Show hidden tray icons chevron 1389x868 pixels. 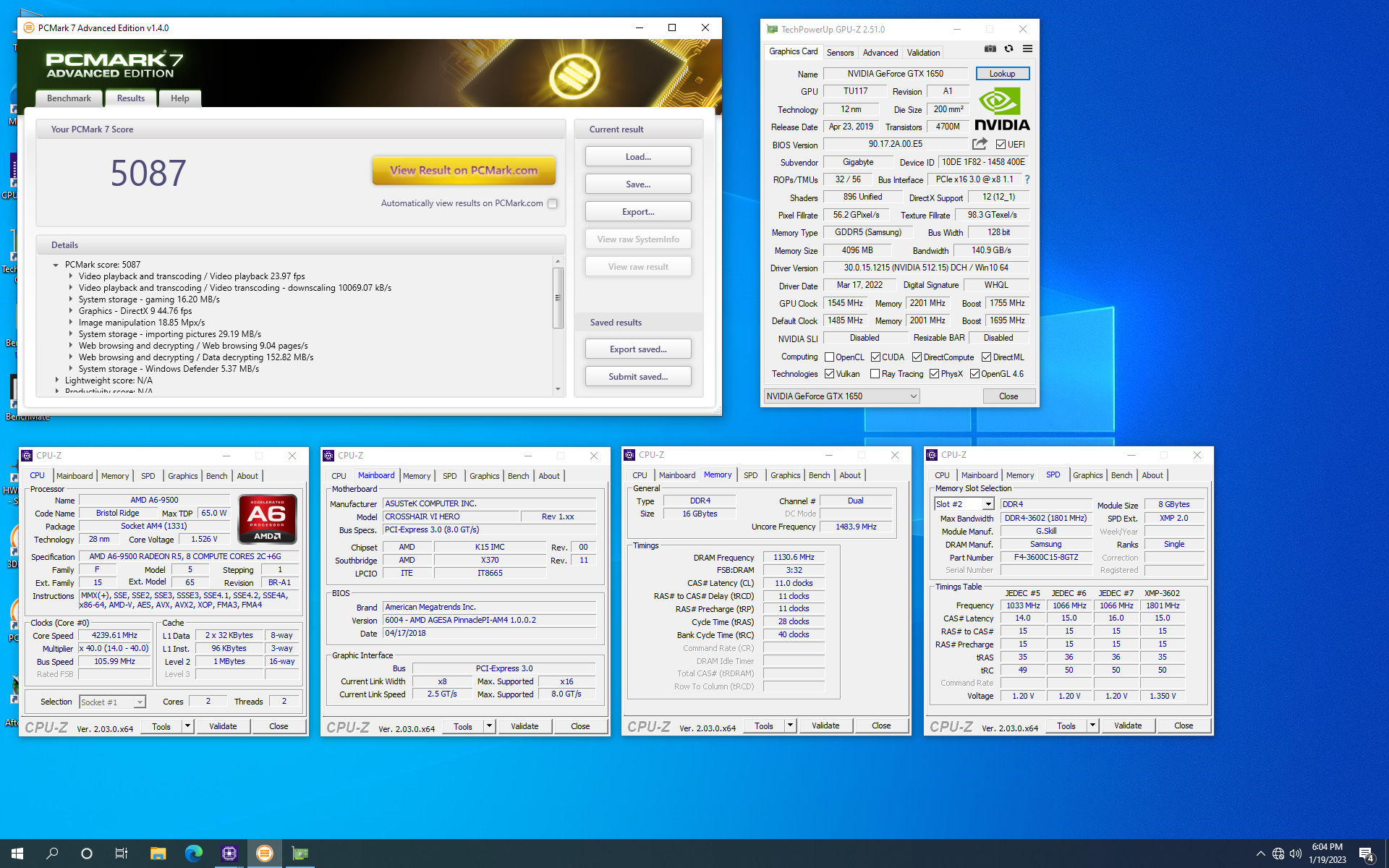tap(1260, 854)
